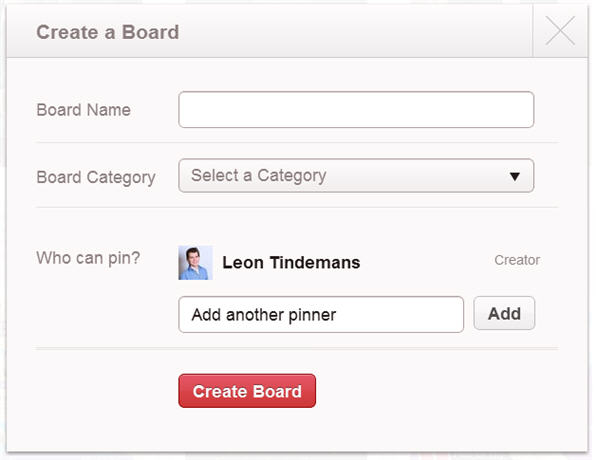Click the dropdown arrow for Board Category
Screen dimensions: 596x460
515,176
